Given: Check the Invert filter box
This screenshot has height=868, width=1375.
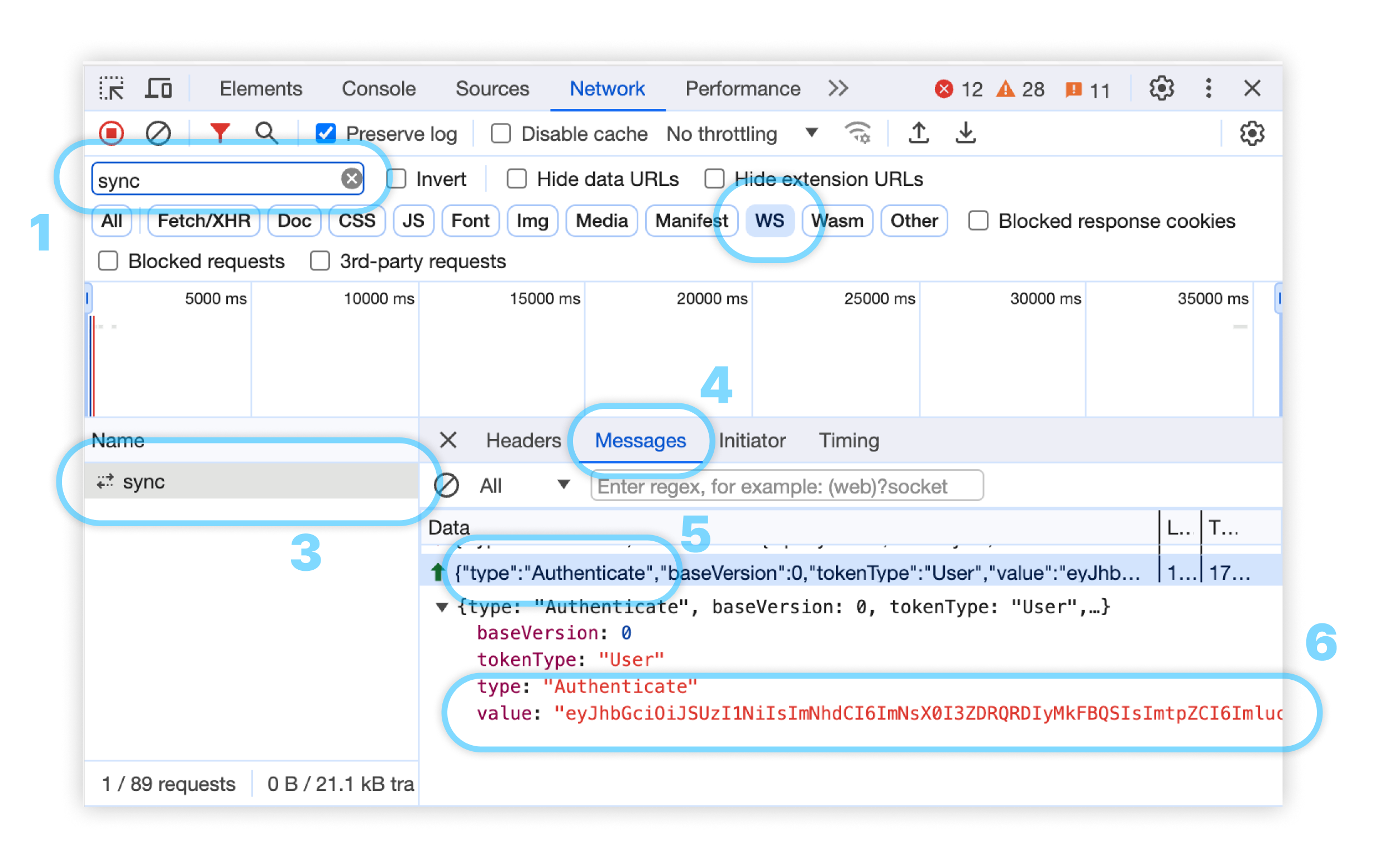Looking at the screenshot, I should [x=397, y=179].
